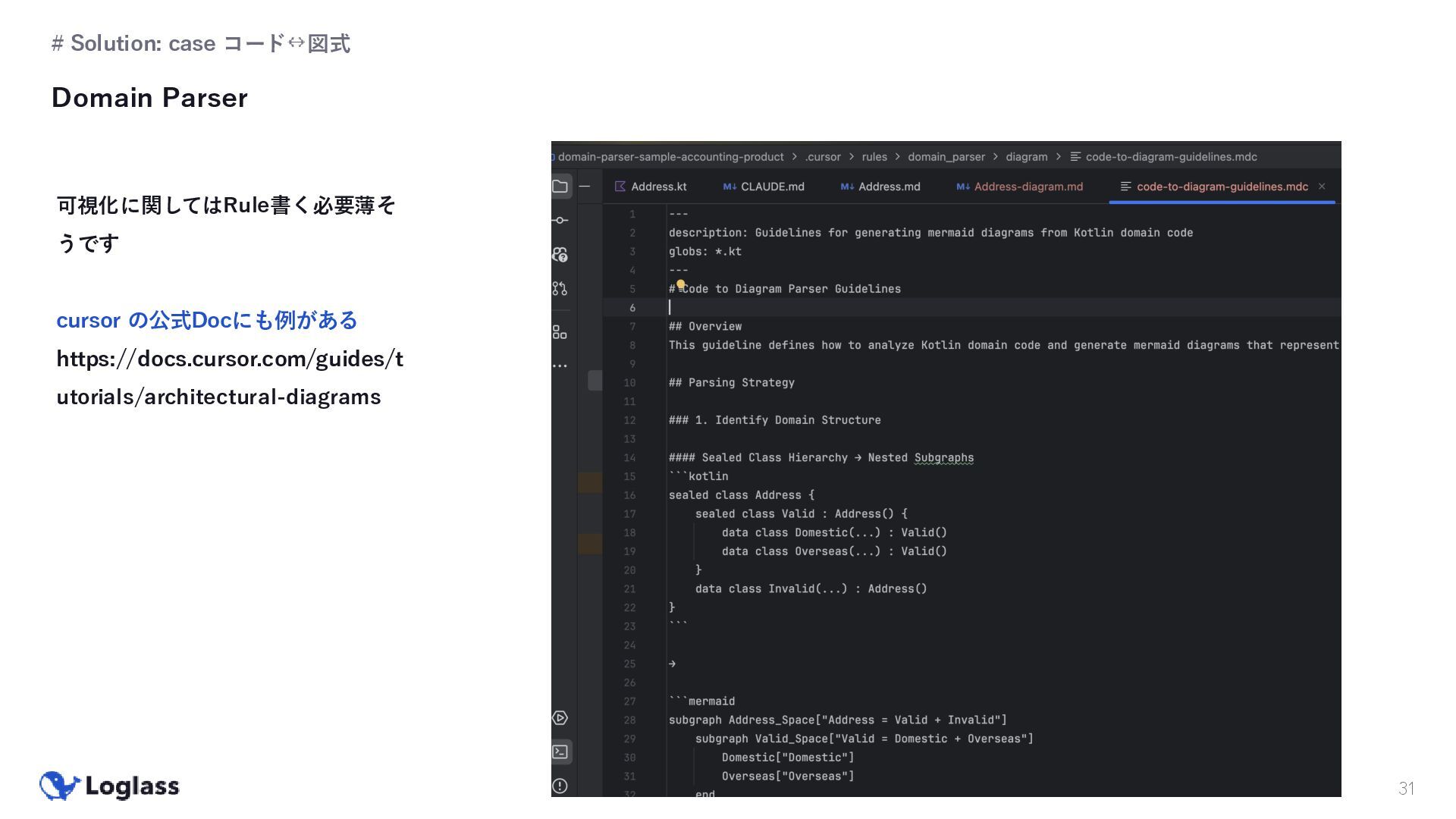This screenshot has height=819, width=1456.
Task: Show more tool windows ellipsis
Action: (560, 366)
